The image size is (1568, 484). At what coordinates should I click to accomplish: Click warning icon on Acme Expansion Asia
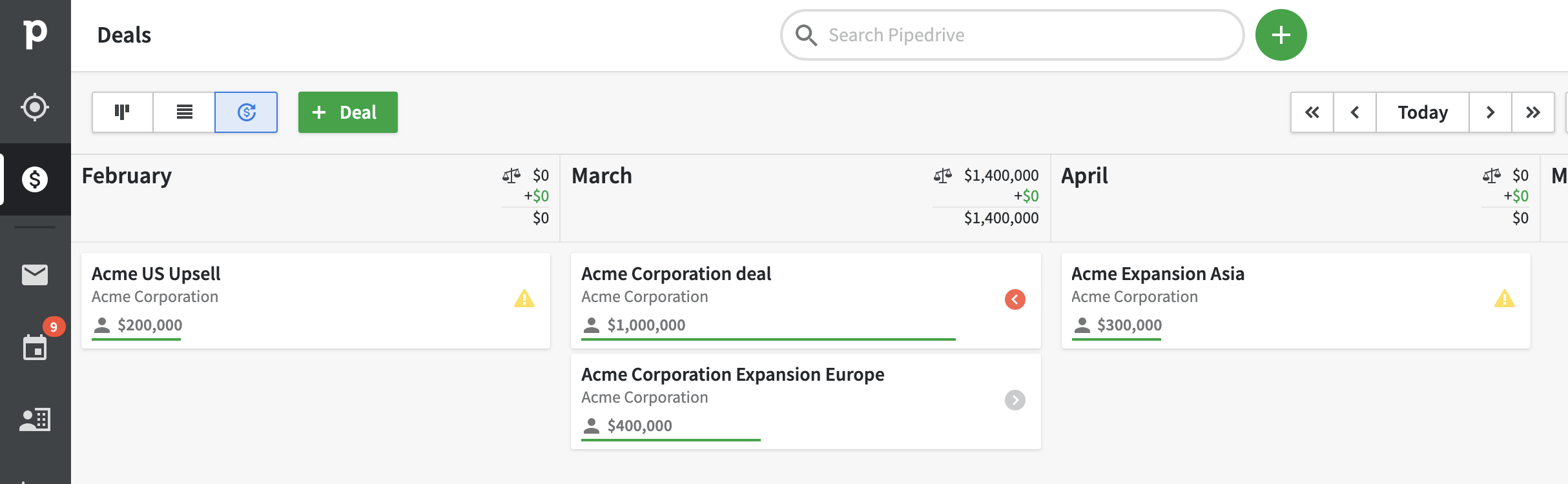(x=1504, y=299)
